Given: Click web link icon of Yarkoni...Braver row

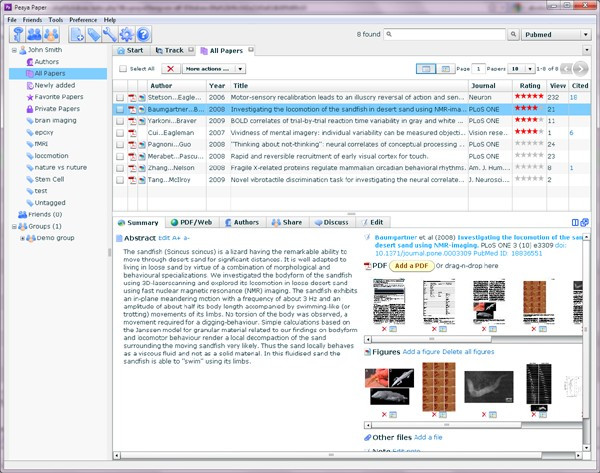Looking at the screenshot, I should point(142,121).
